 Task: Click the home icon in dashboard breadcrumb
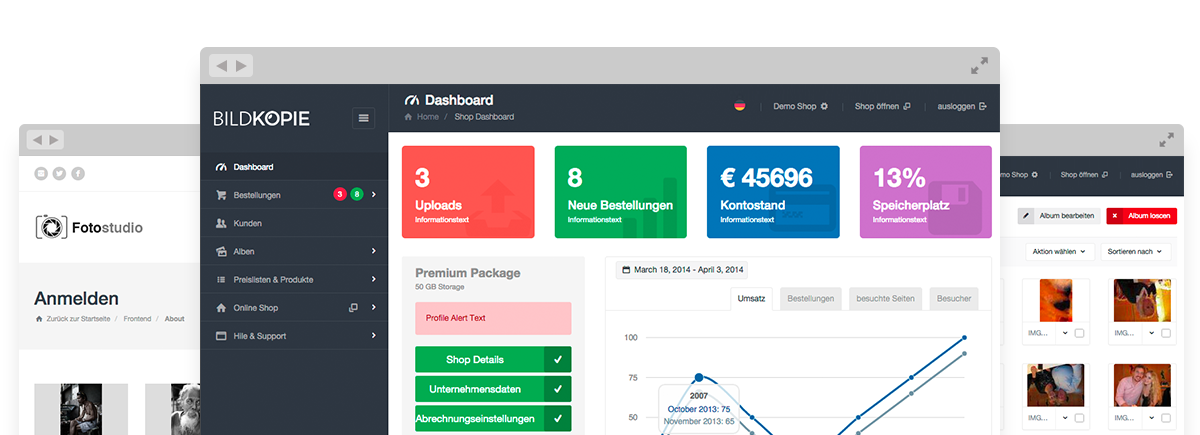click(408, 117)
